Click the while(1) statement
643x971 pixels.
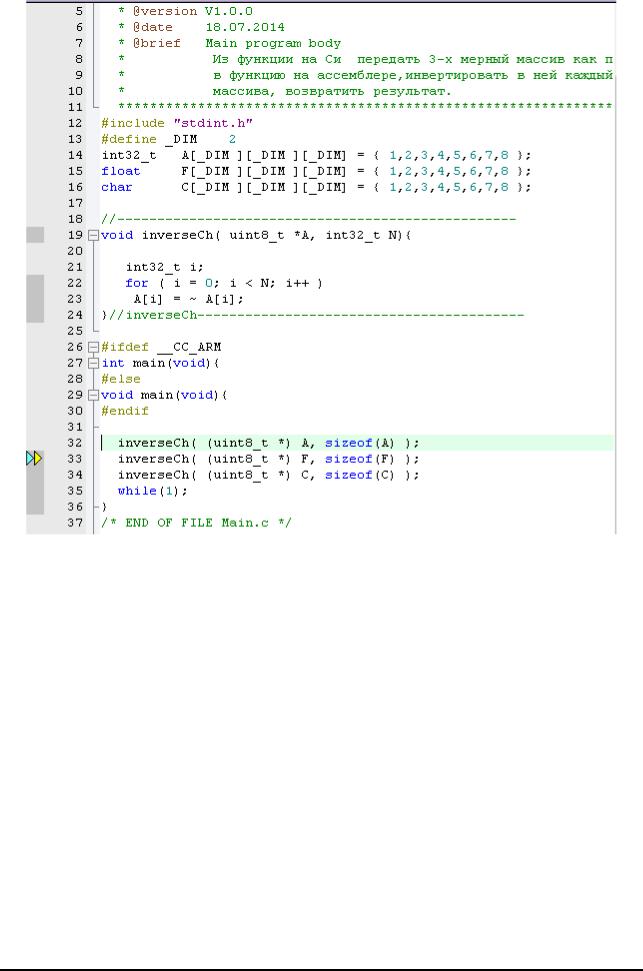(x=152, y=491)
